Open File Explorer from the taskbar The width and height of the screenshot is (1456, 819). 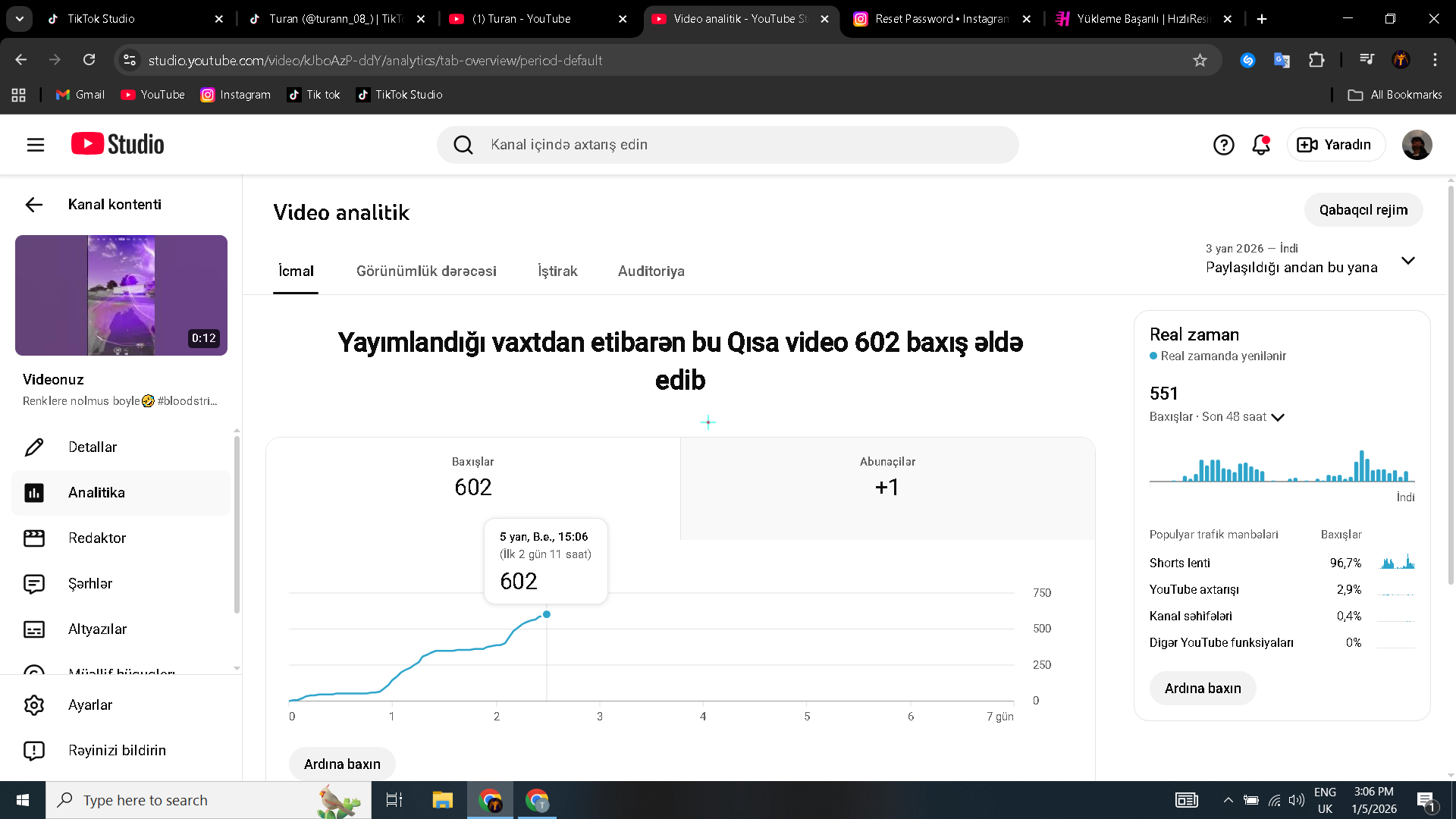(442, 800)
